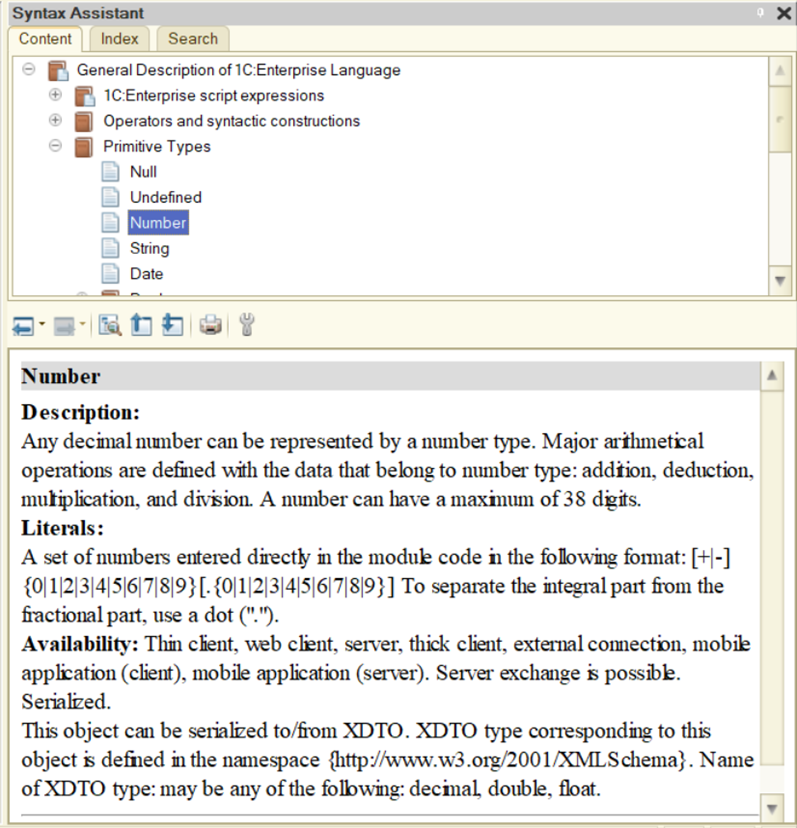Click the find-in-page magnifier icon
This screenshot has width=797, height=828.
pos(110,326)
